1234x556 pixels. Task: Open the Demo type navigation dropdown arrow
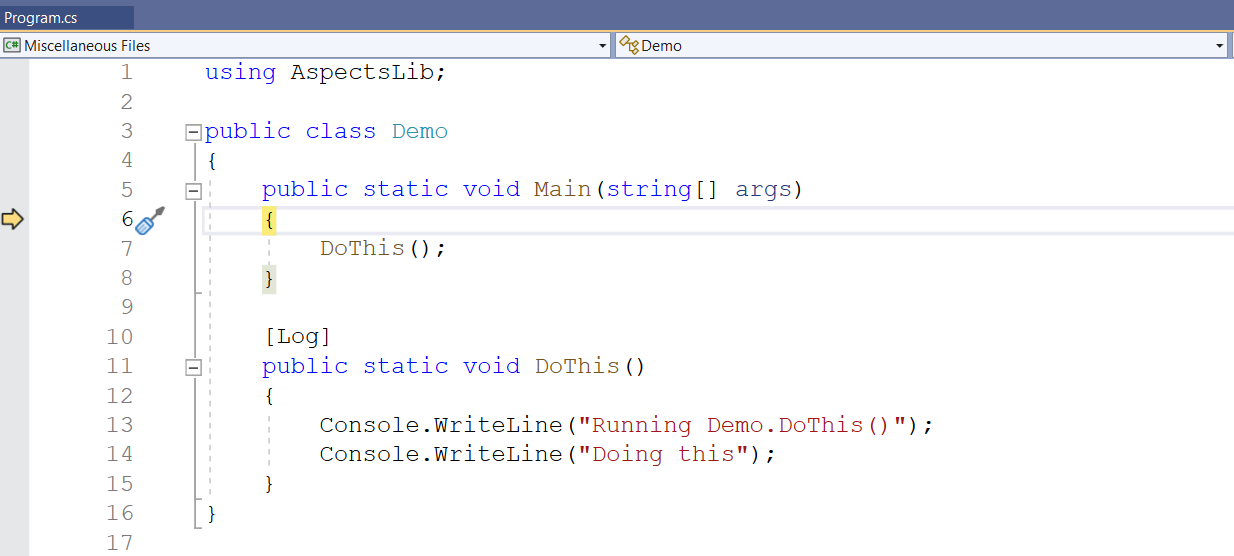click(1219, 46)
